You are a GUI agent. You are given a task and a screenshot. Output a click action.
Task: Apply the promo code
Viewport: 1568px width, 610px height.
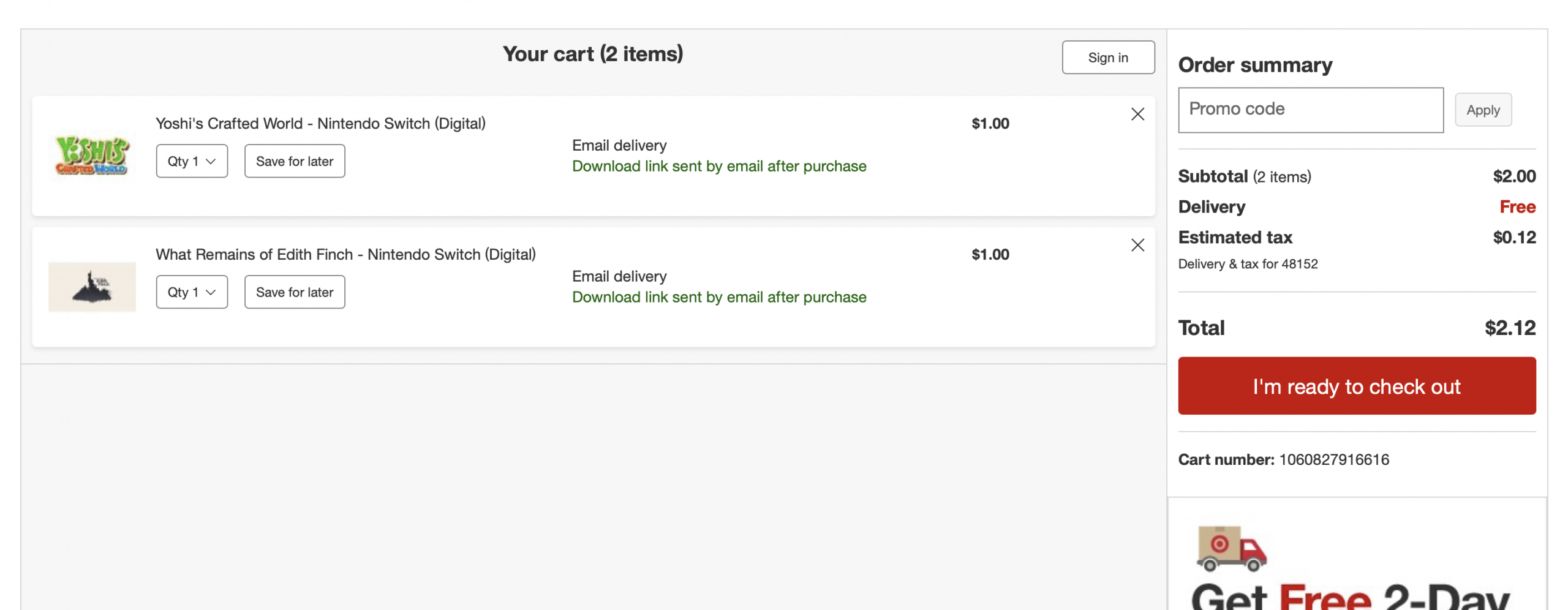1482,110
